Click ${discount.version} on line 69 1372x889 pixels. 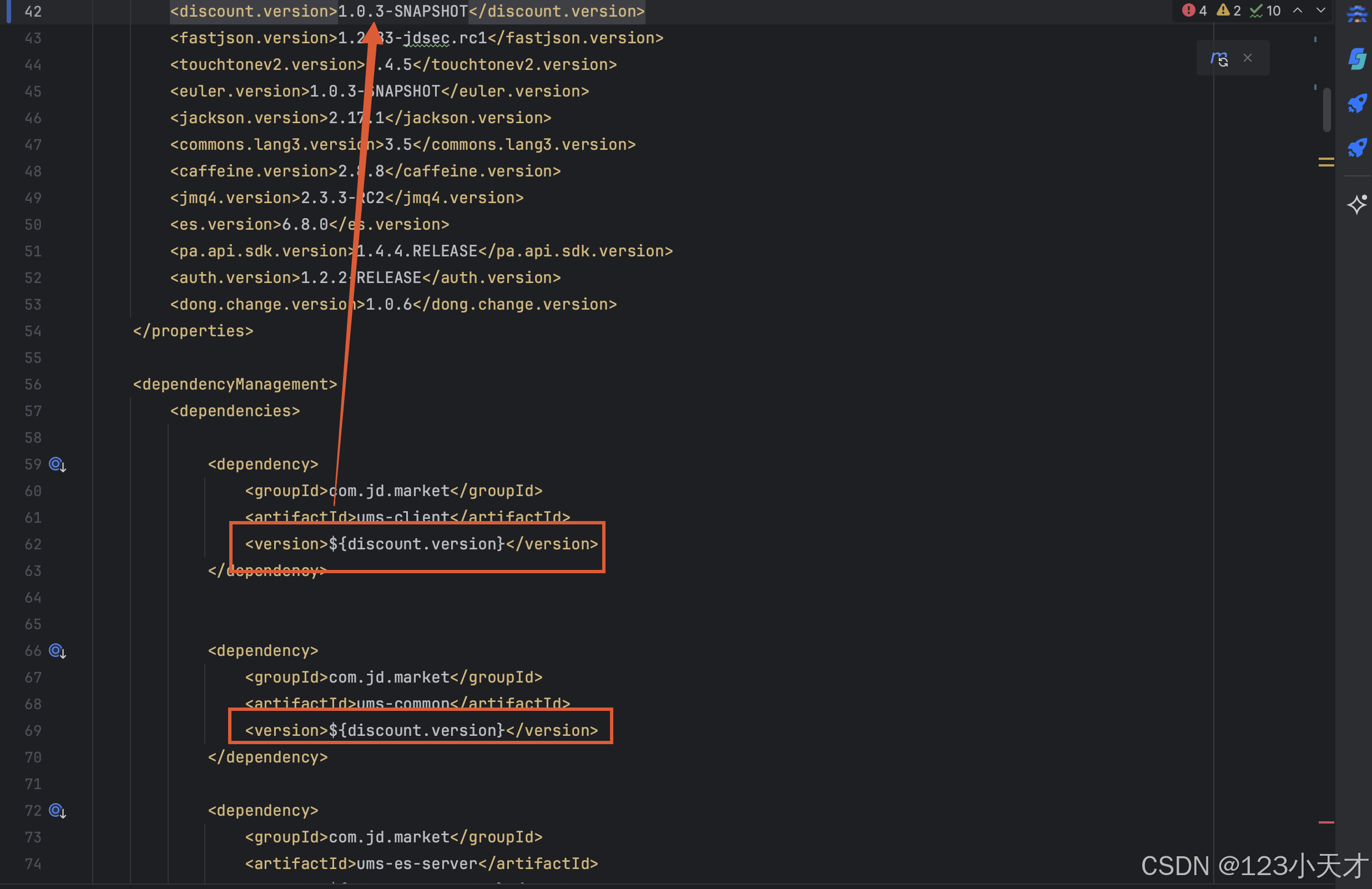pyautogui.click(x=416, y=730)
